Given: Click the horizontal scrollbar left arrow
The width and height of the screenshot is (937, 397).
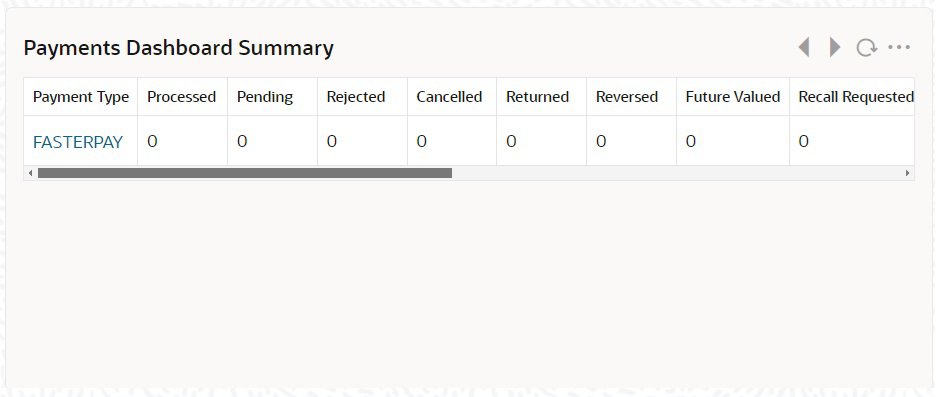Looking at the screenshot, I should coord(30,173).
